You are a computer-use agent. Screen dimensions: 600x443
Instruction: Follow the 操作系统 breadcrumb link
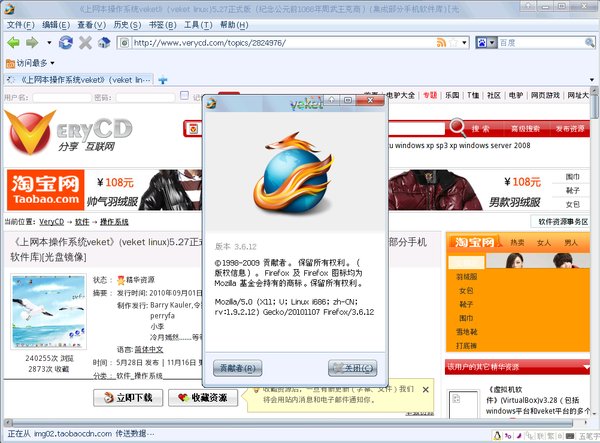coord(114,222)
